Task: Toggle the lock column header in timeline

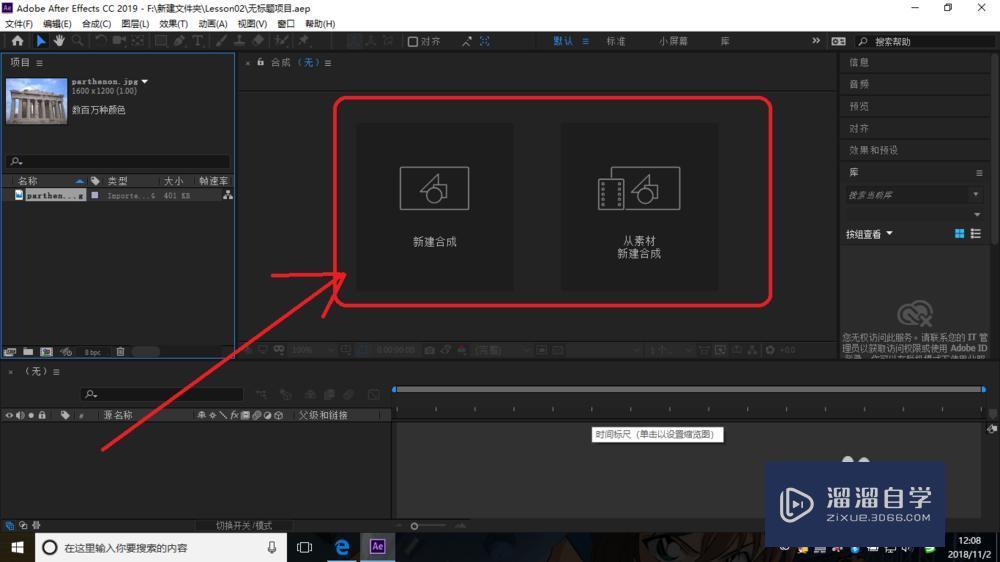Action: [x=42, y=415]
